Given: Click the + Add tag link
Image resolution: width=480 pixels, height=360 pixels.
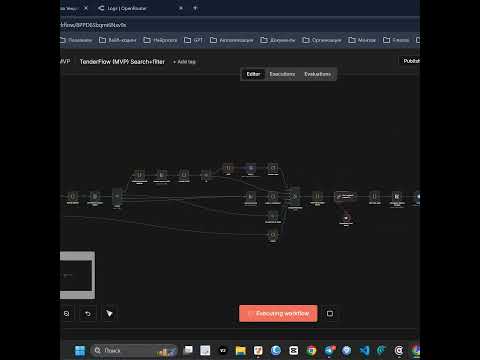Looking at the screenshot, I should point(184,62).
